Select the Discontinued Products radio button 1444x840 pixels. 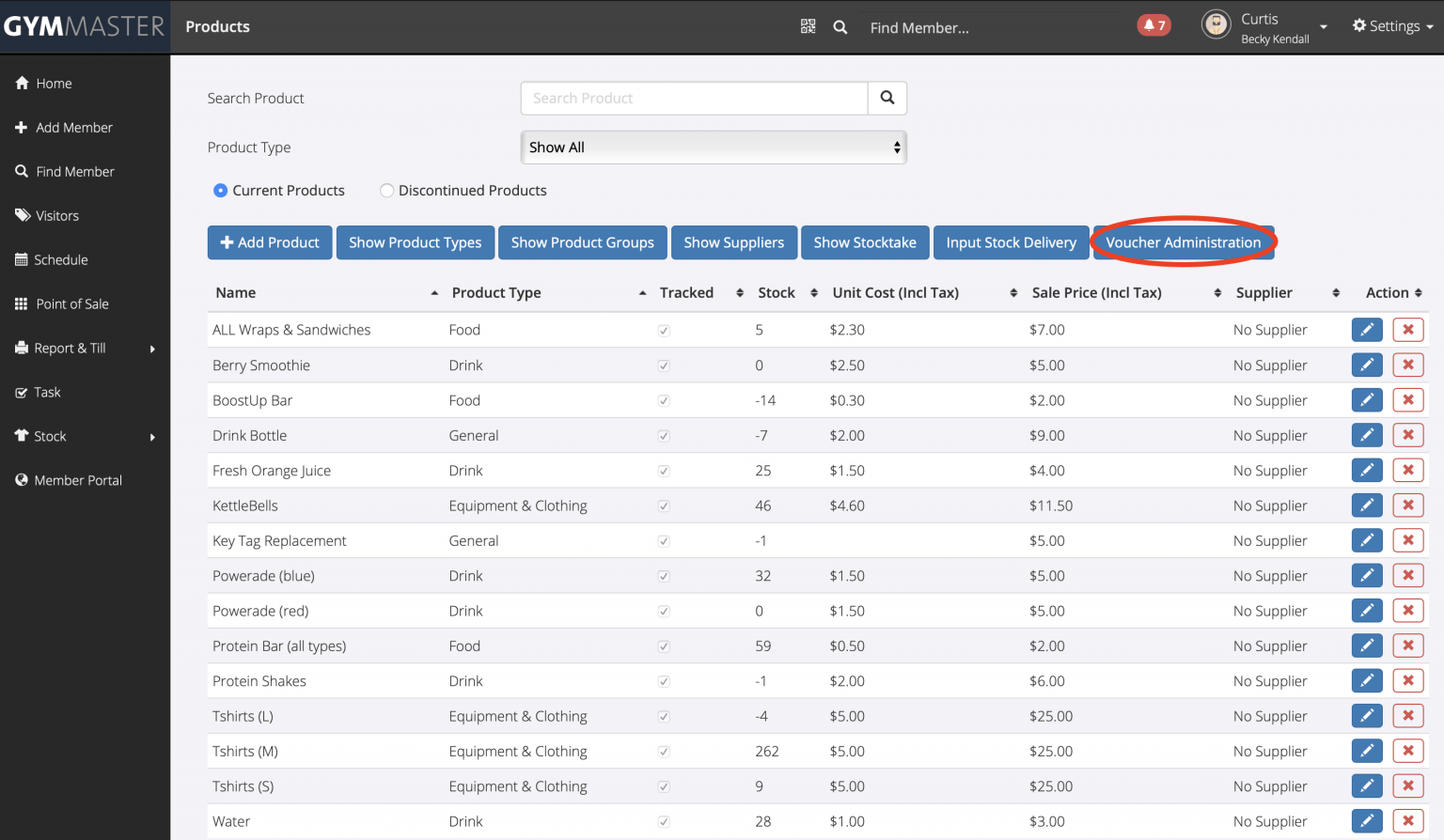tap(386, 191)
